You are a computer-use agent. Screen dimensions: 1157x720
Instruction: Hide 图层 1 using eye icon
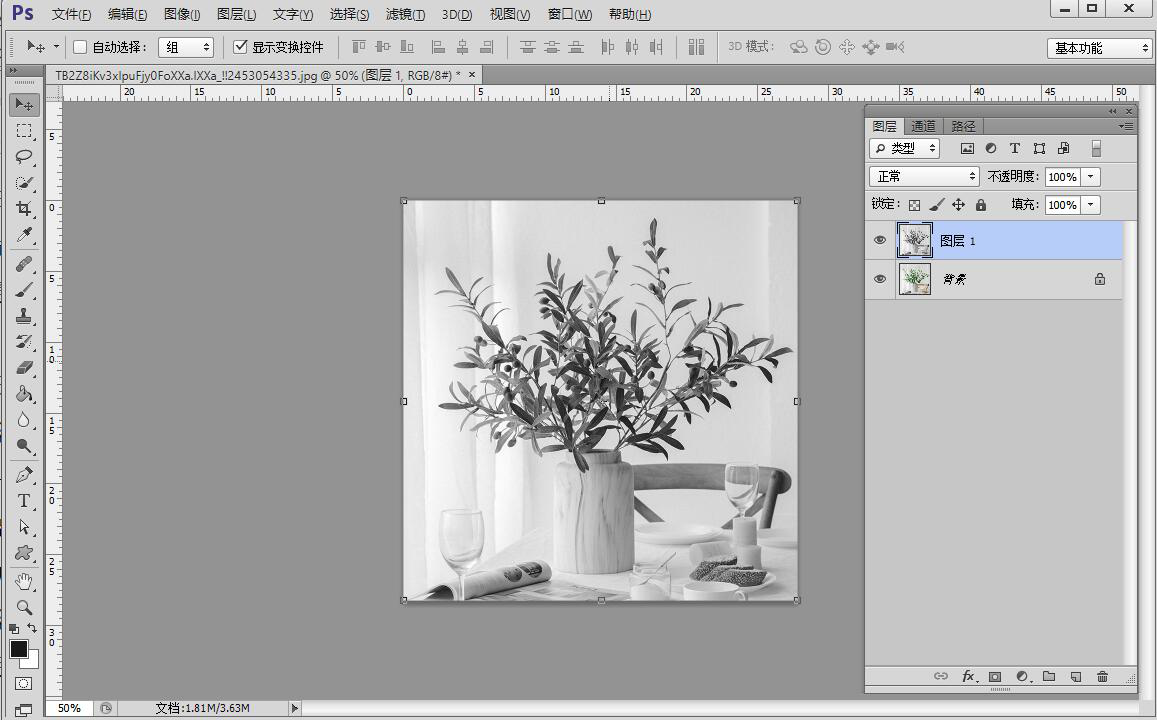click(x=880, y=241)
